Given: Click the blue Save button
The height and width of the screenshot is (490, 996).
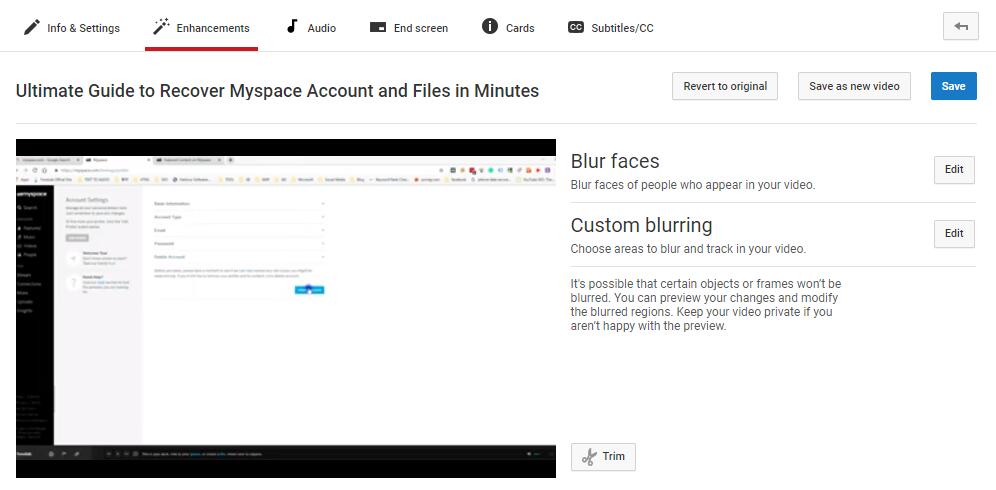Looking at the screenshot, I should [x=953, y=86].
